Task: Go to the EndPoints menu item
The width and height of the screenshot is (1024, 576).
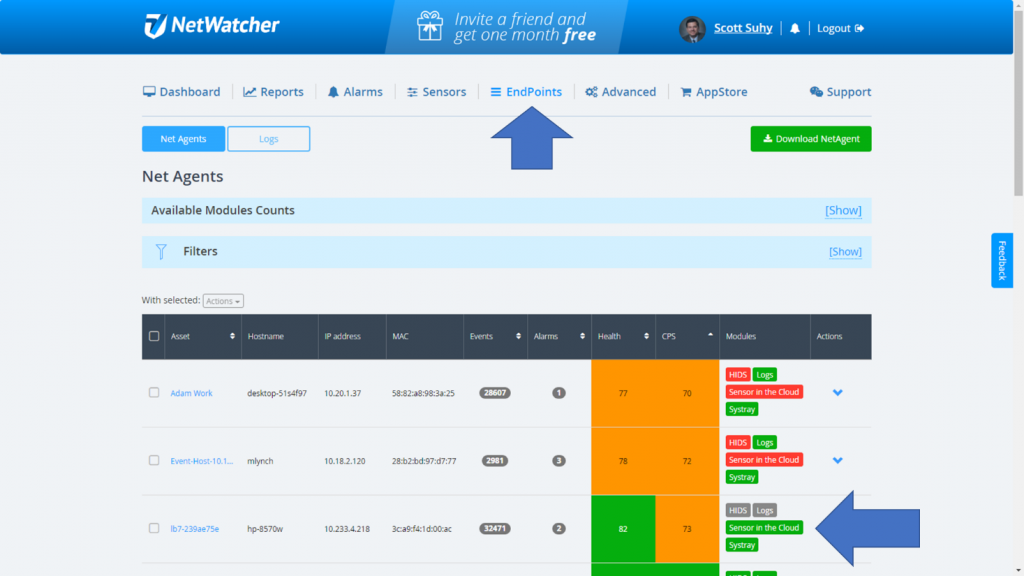Action: pos(526,91)
